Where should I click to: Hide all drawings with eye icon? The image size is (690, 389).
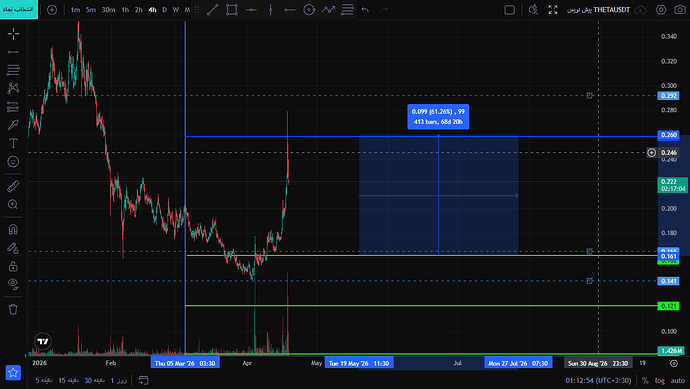(x=13, y=284)
